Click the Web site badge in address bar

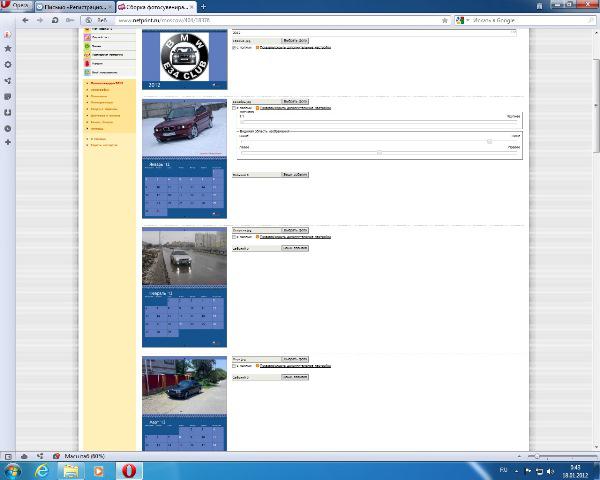(x=98, y=20)
